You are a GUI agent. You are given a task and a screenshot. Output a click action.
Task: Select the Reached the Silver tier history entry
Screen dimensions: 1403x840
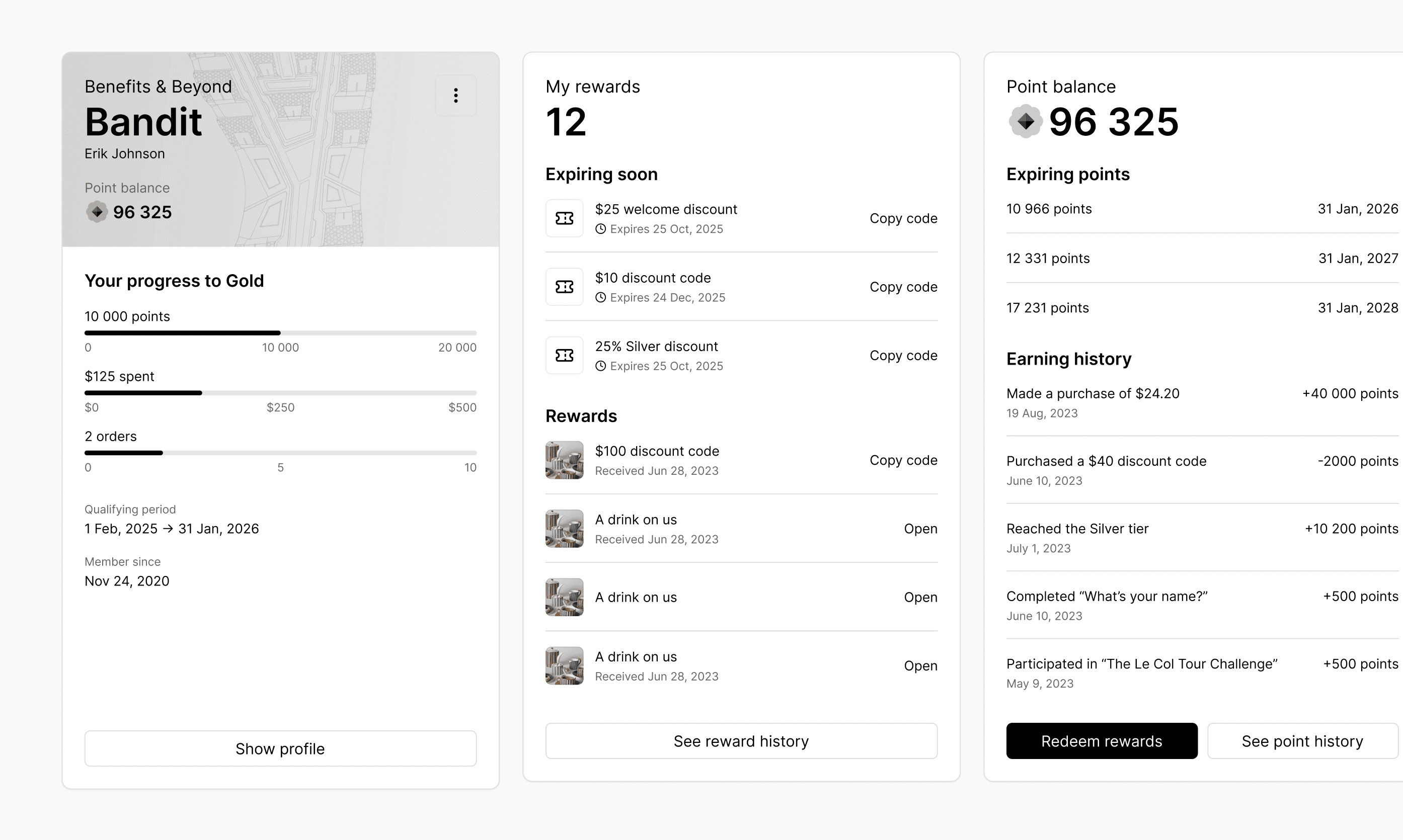(1077, 529)
